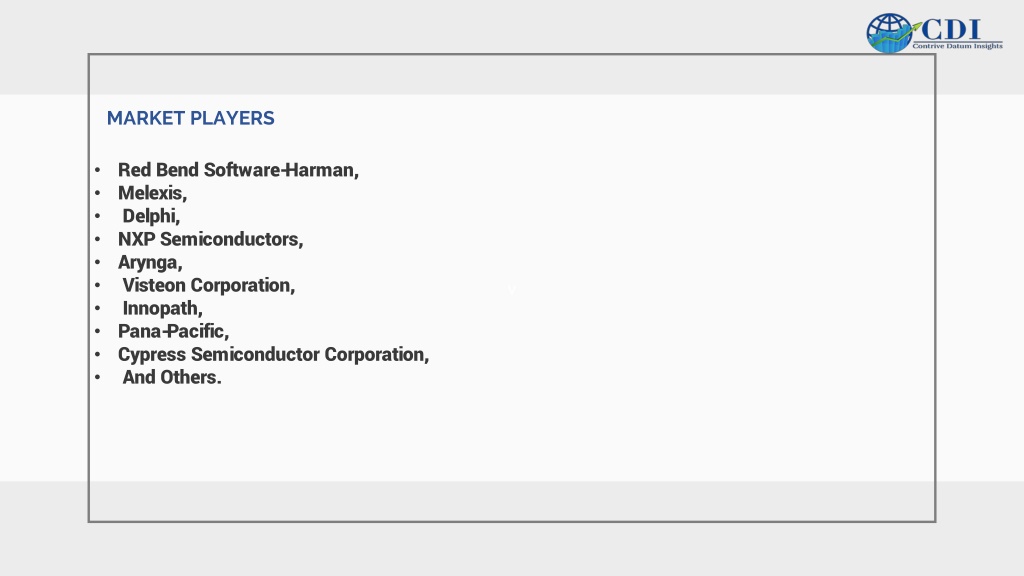The height and width of the screenshot is (576, 1024).
Task: Click the bullet next to Cypress Semiconductor
Action: point(97,355)
